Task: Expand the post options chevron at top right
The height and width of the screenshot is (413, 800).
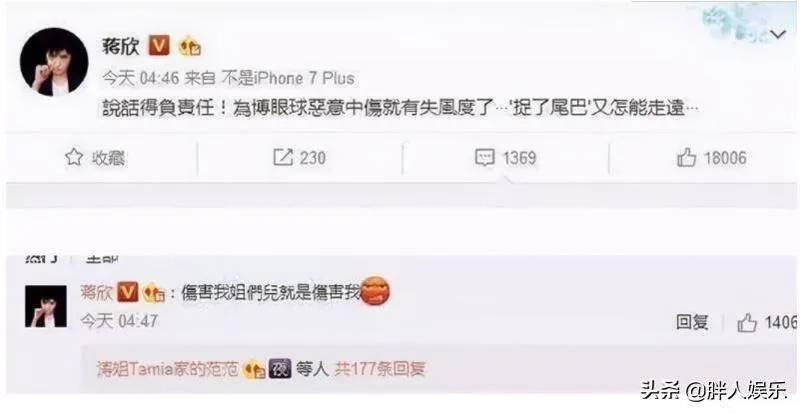Action: pos(778,35)
